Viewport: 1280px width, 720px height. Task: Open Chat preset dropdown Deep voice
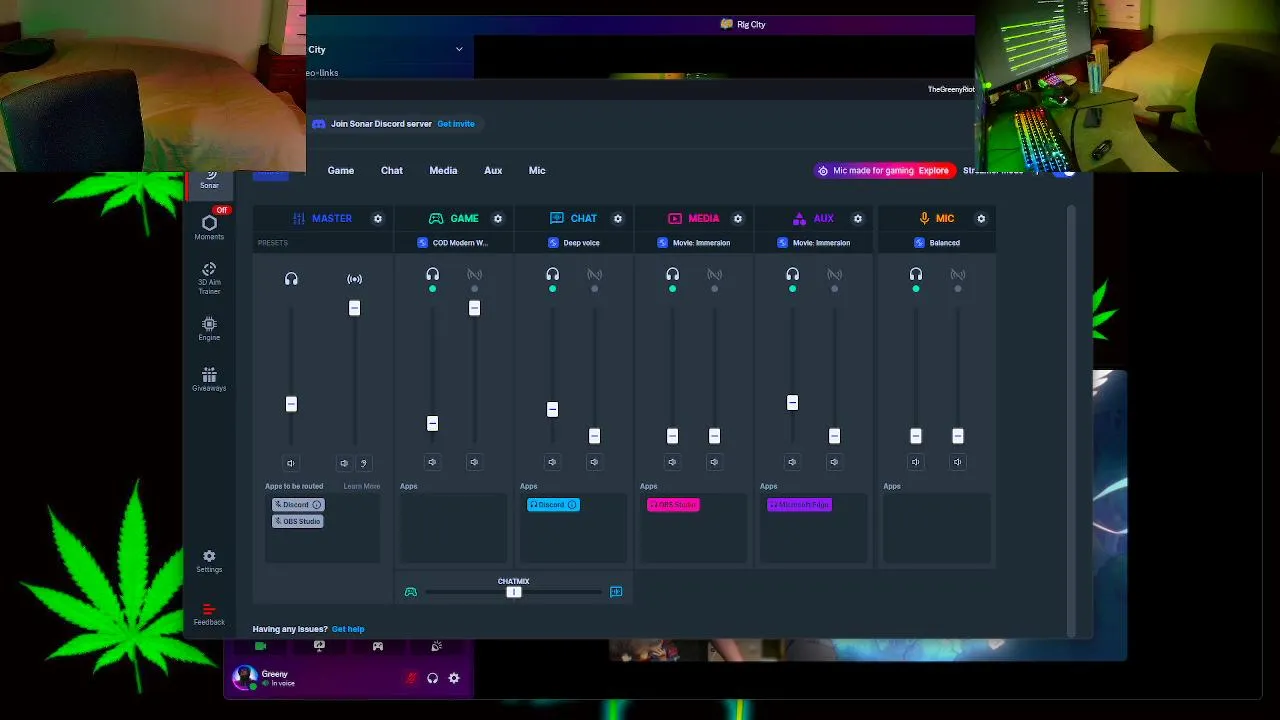click(574, 243)
